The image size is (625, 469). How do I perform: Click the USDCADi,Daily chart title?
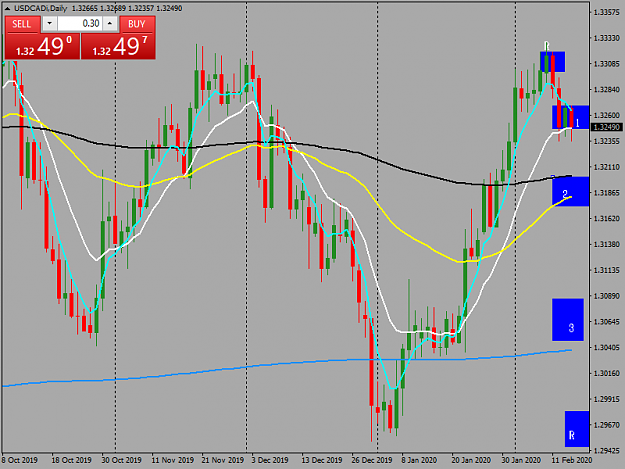point(41,8)
